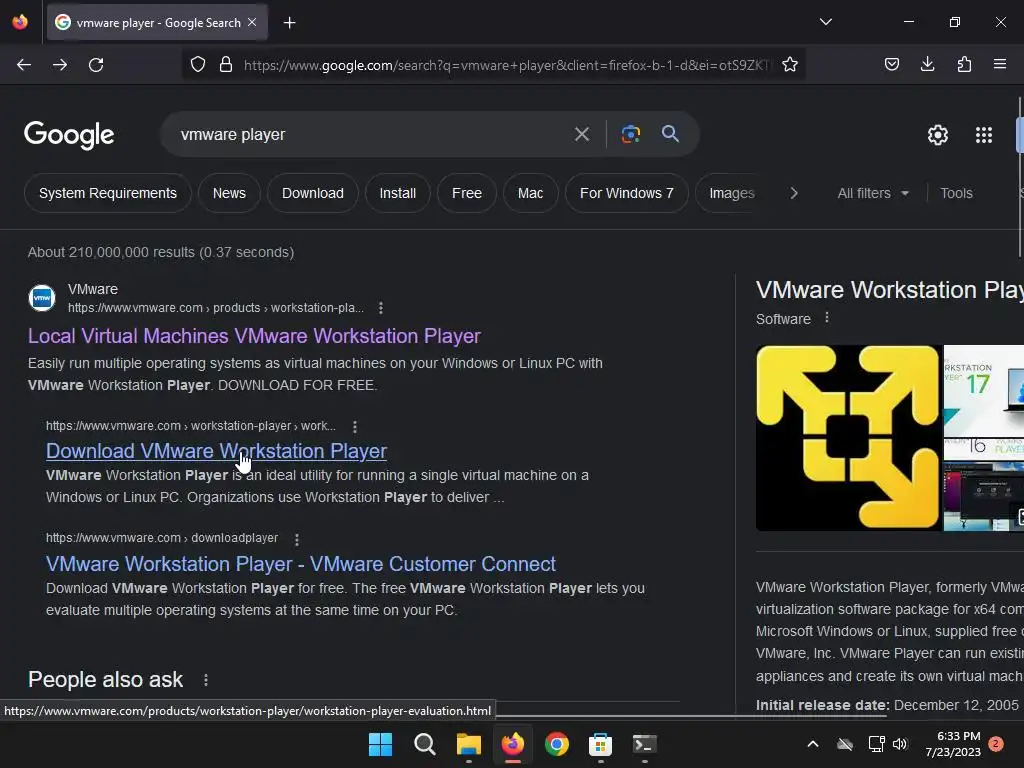
Task: Open the Firefox downloads panel
Action: (927, 64)
